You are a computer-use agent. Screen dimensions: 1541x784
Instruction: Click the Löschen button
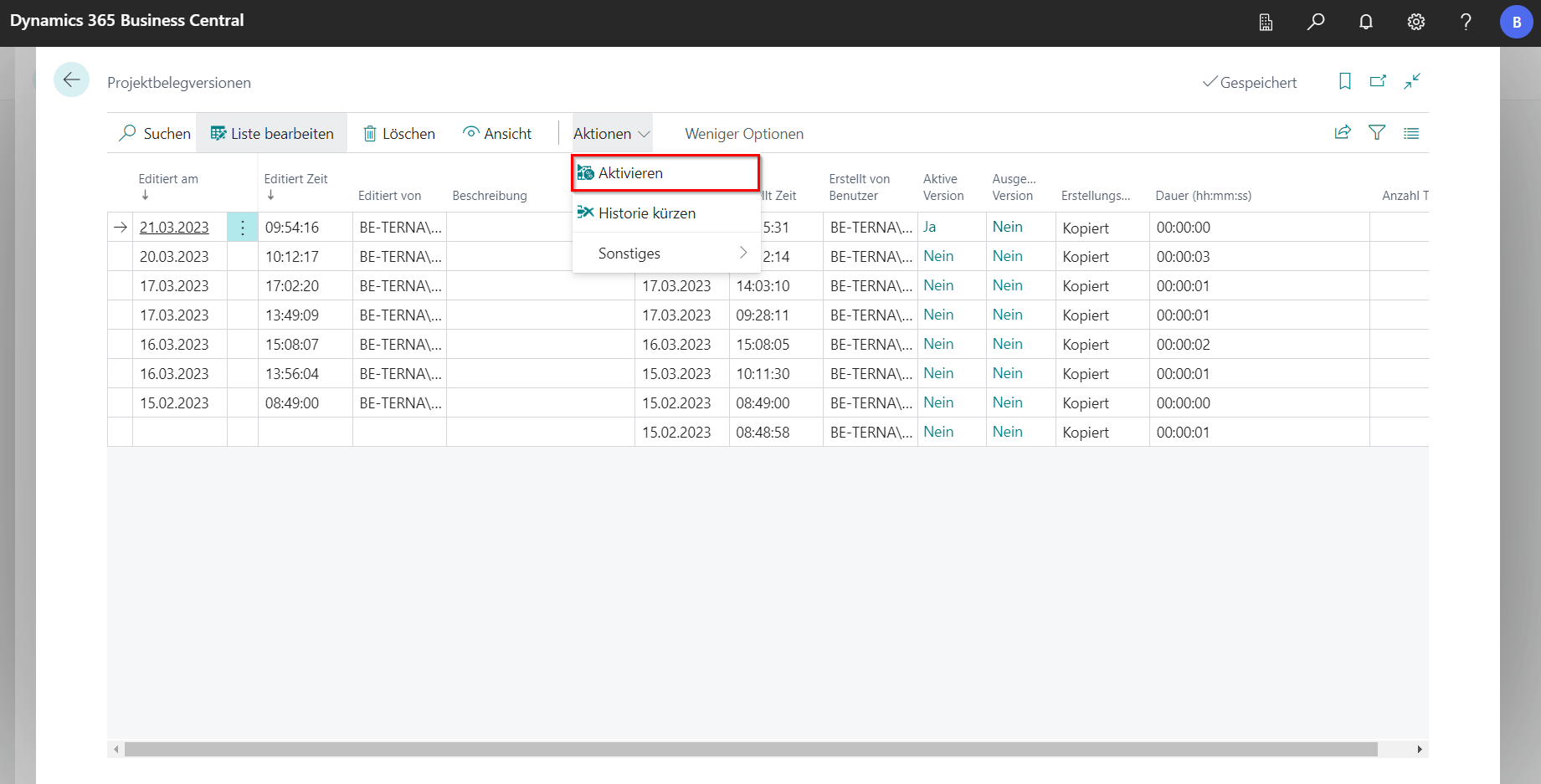[399, 134]
